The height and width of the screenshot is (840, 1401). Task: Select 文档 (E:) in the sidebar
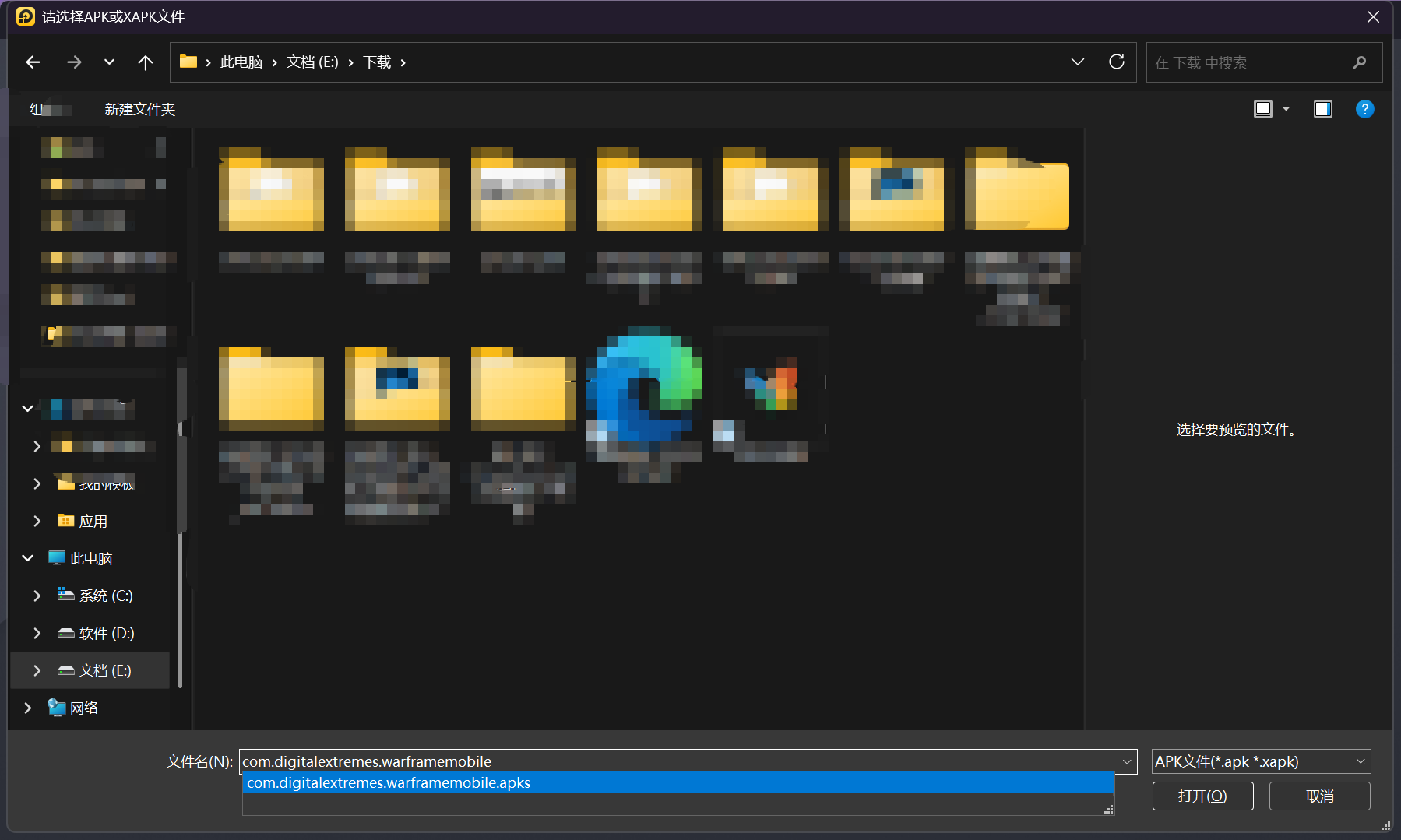point(105,670)
